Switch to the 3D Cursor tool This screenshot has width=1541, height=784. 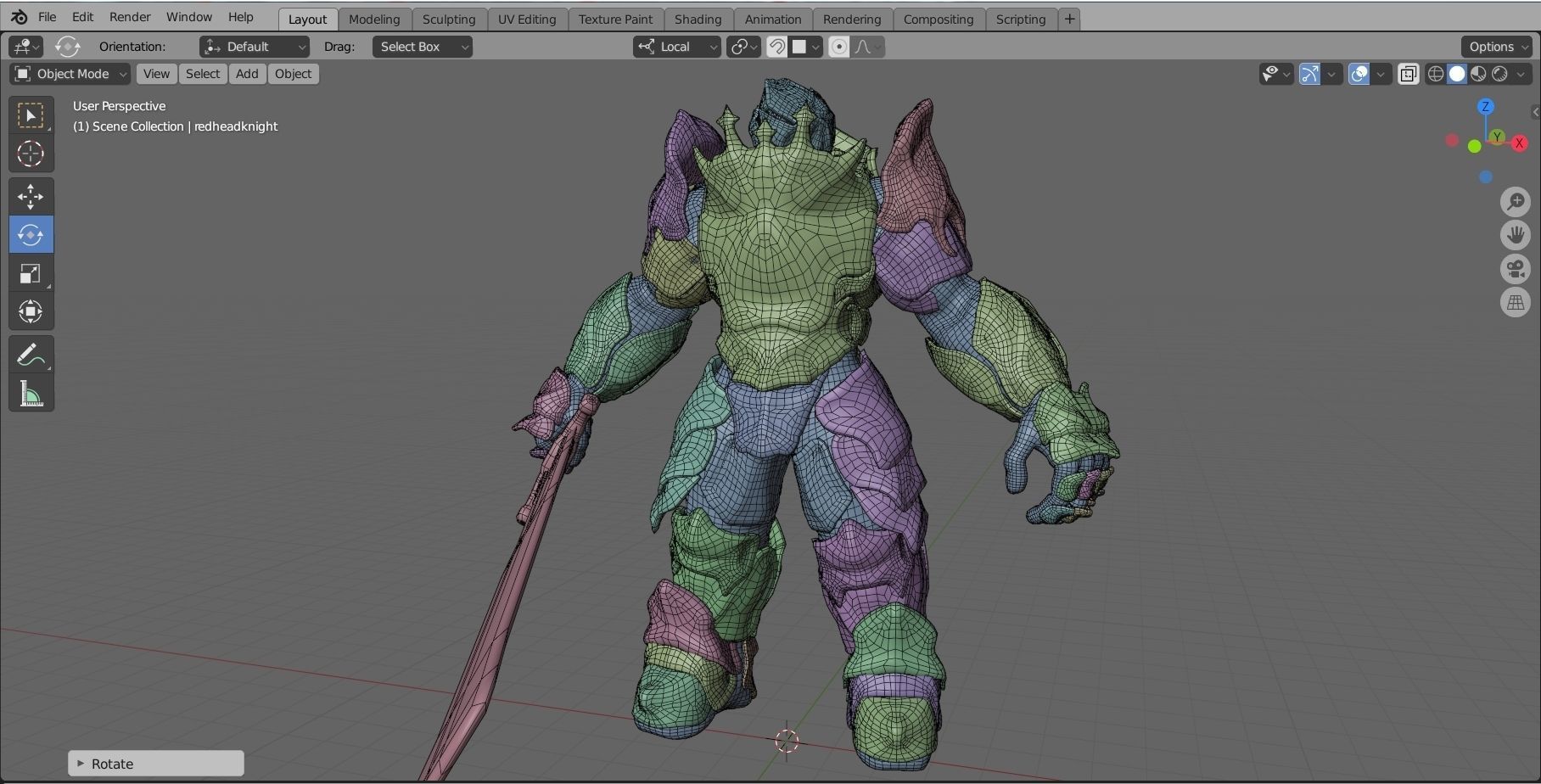(x=31, y=154)
